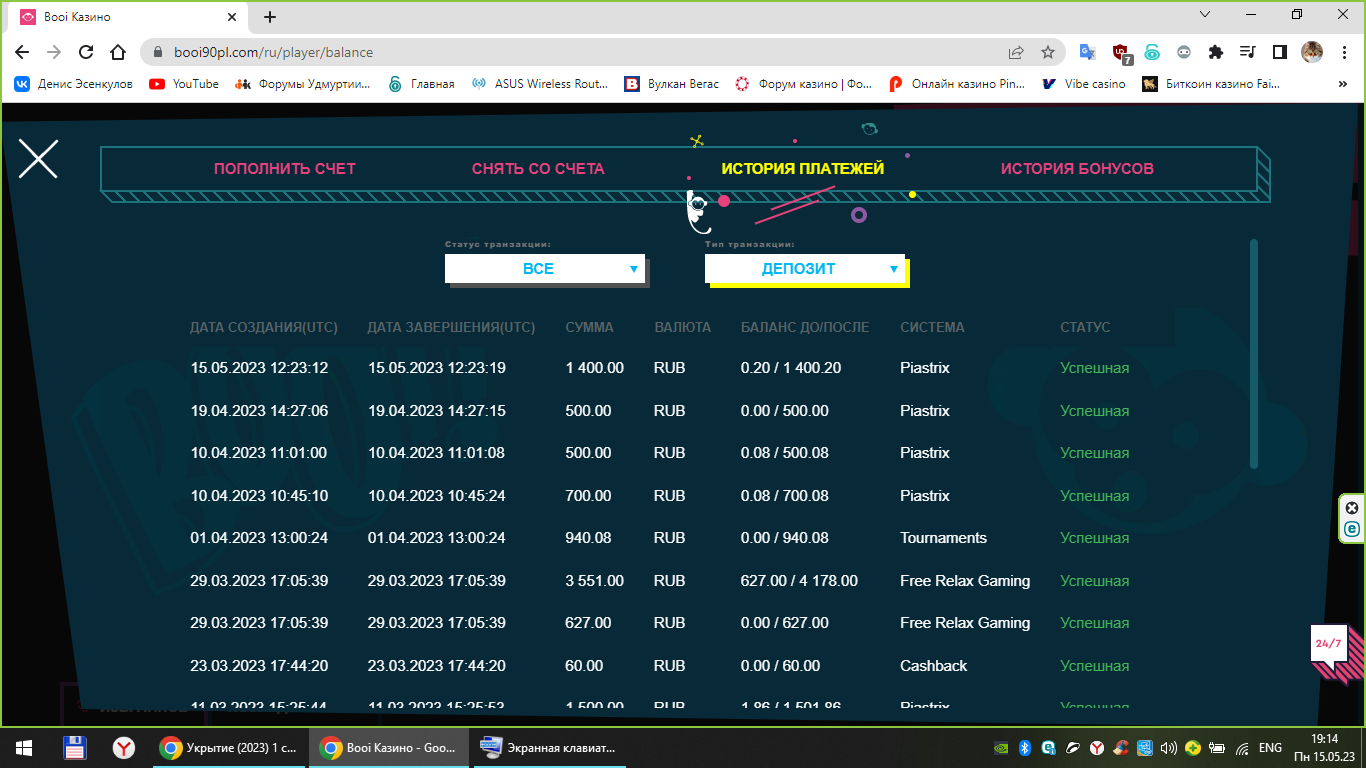Image resolution: width=1366 pixels, height=768 pixels.
Task: Expand the transaction type dropdown 'ДЕПОЗИТ'
Action: [x=805, y=268]
